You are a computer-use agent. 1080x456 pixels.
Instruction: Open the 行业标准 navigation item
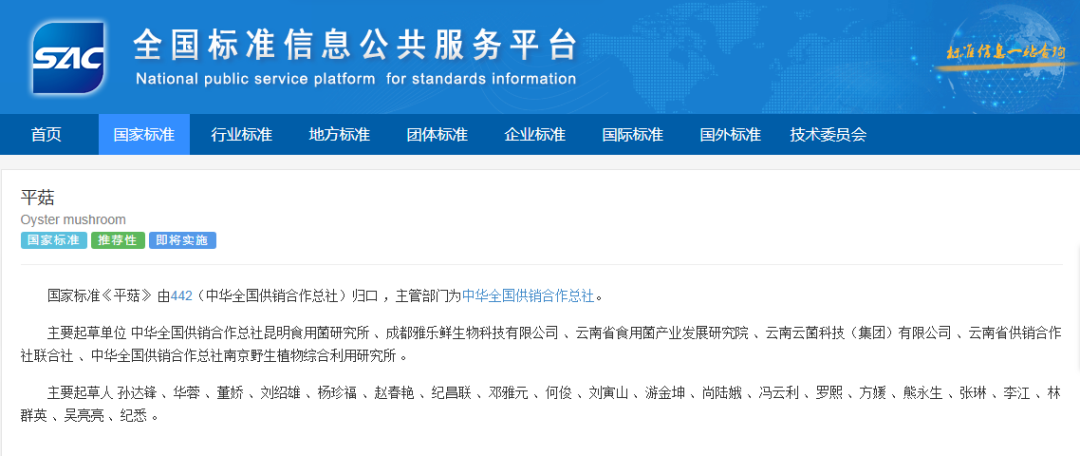[x=241, y=135]
